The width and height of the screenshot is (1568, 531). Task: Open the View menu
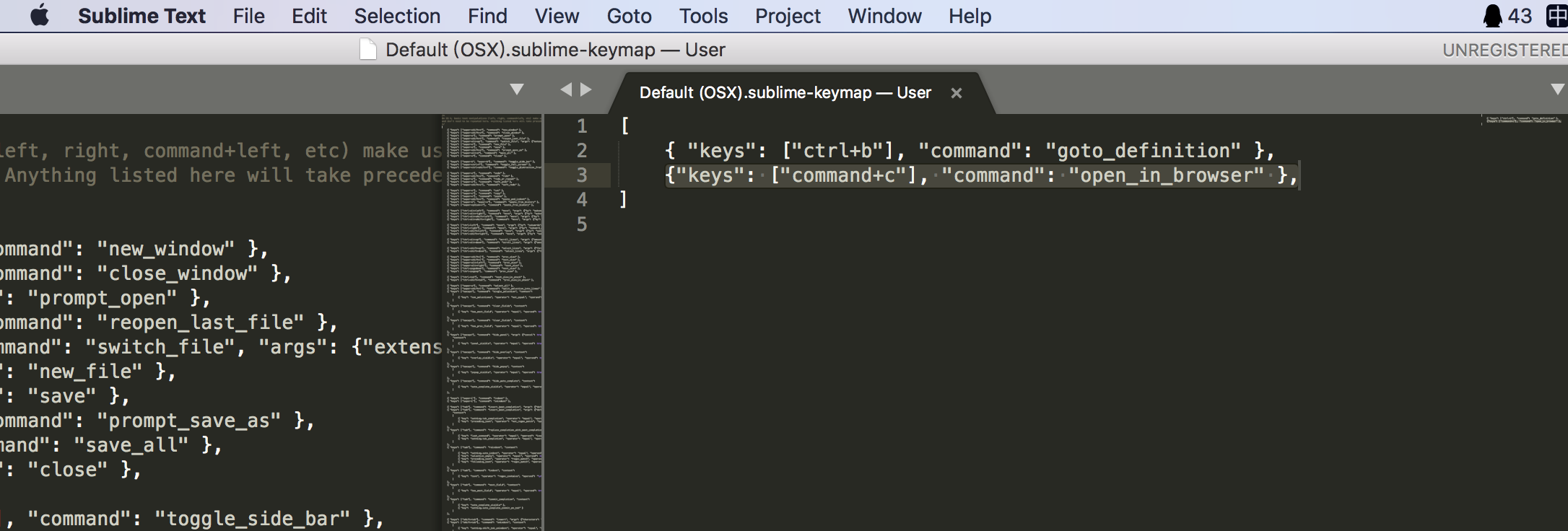tap(557, 16)
